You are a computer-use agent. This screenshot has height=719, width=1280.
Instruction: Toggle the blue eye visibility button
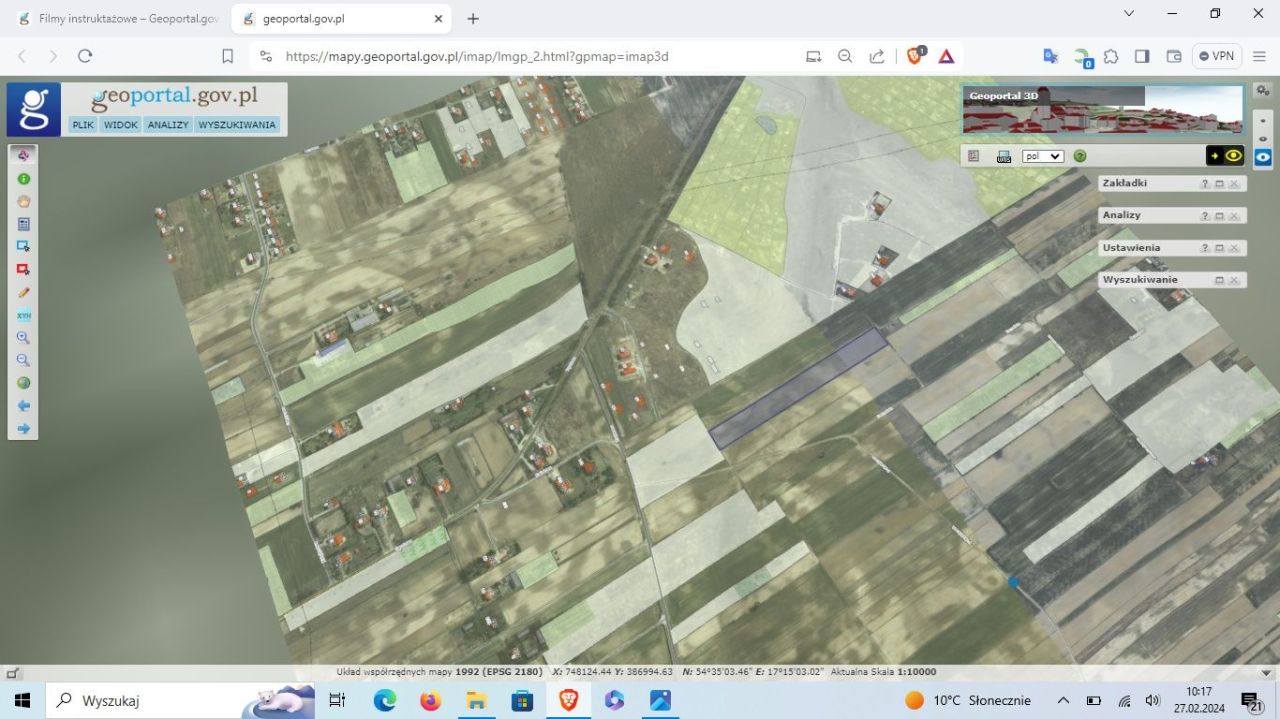click(x=1264, y=157)
